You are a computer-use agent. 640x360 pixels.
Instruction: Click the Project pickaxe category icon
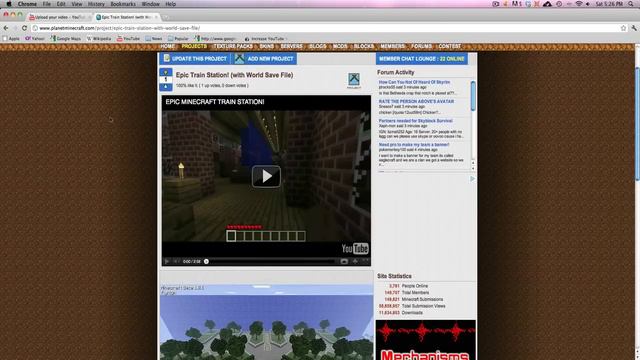coord(354,80)
